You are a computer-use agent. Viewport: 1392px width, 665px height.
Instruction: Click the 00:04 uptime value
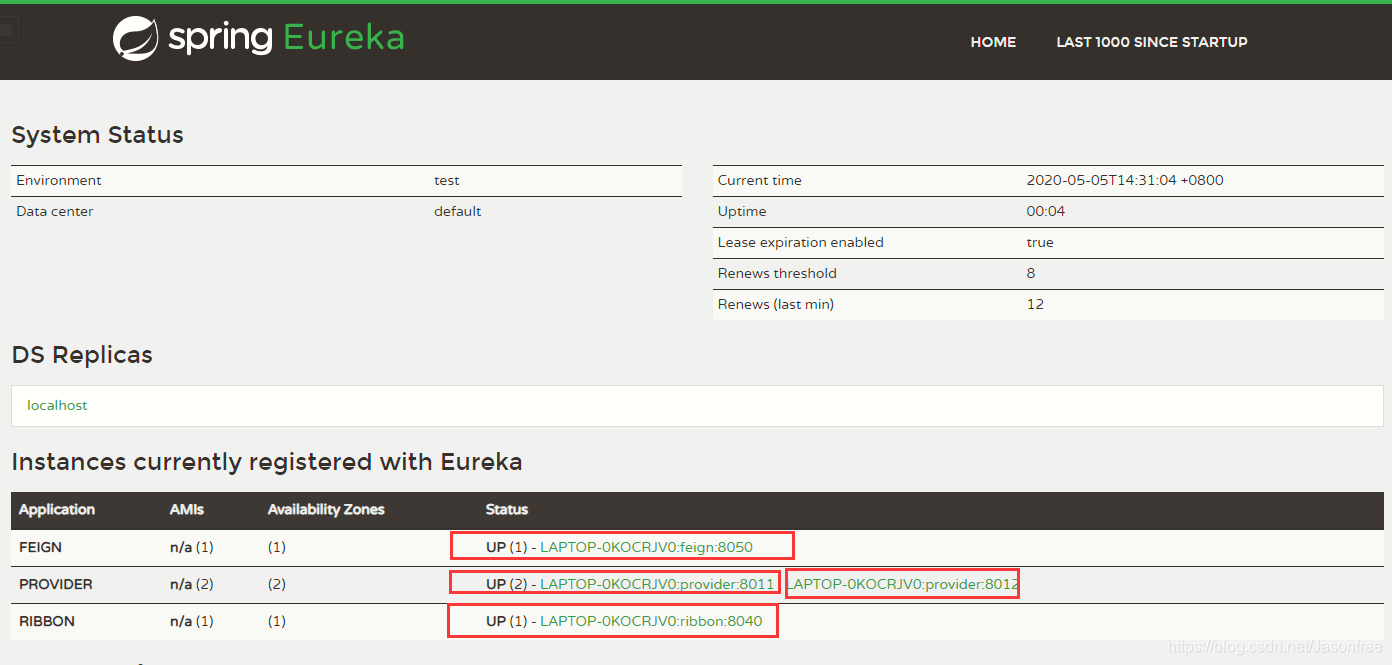(1046, 211)
